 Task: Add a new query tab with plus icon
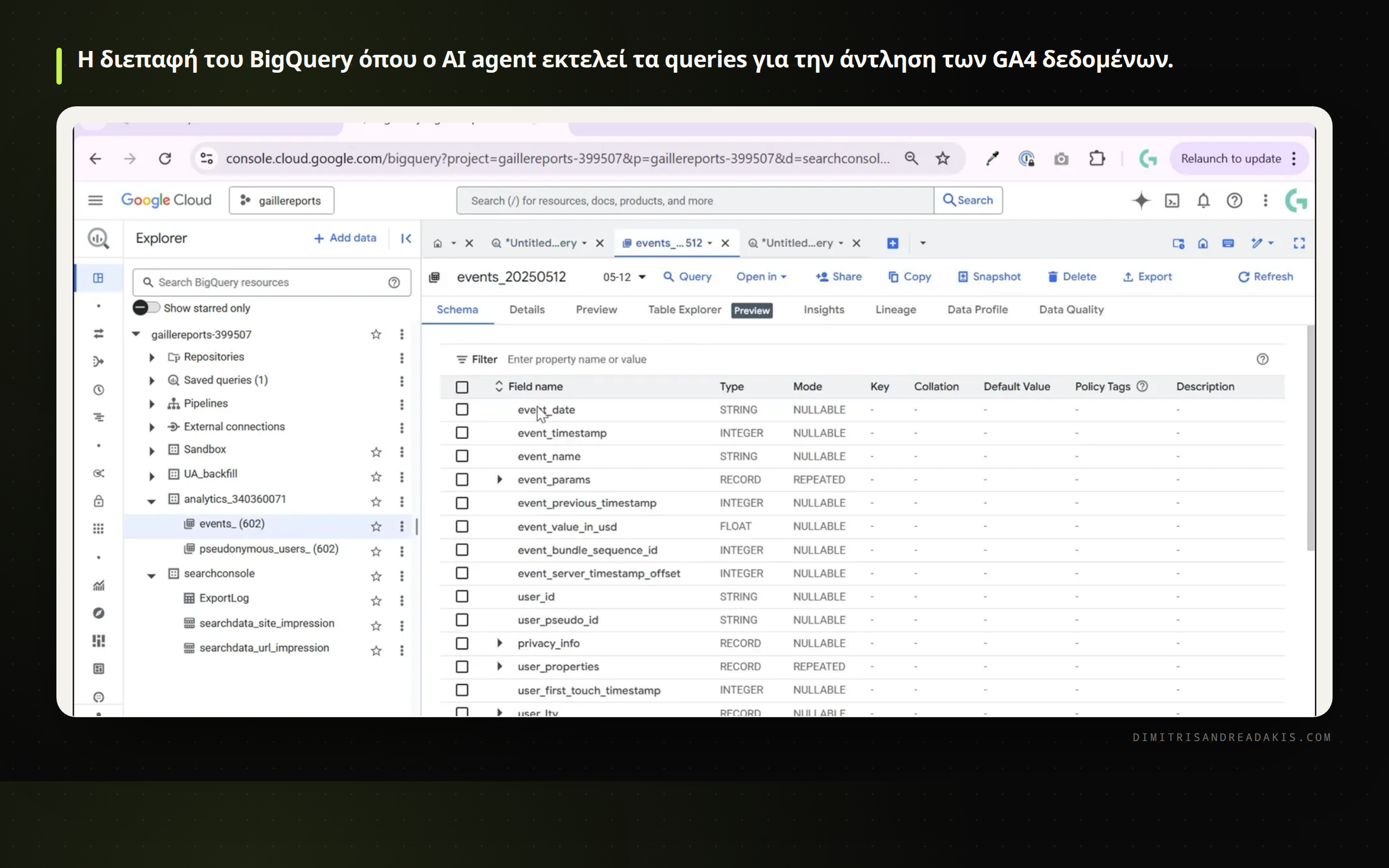point(893,244)
